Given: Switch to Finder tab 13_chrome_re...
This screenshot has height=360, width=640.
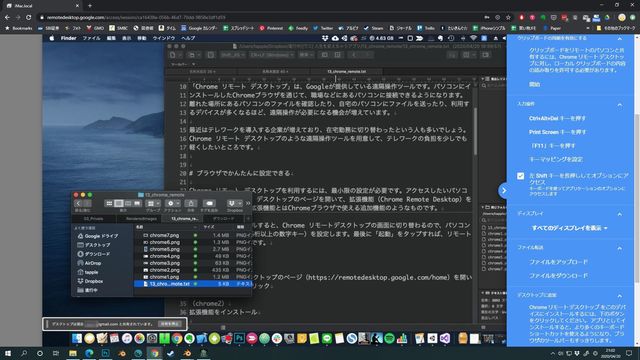Looking at the screenshot, I should (x=183, y=219).
